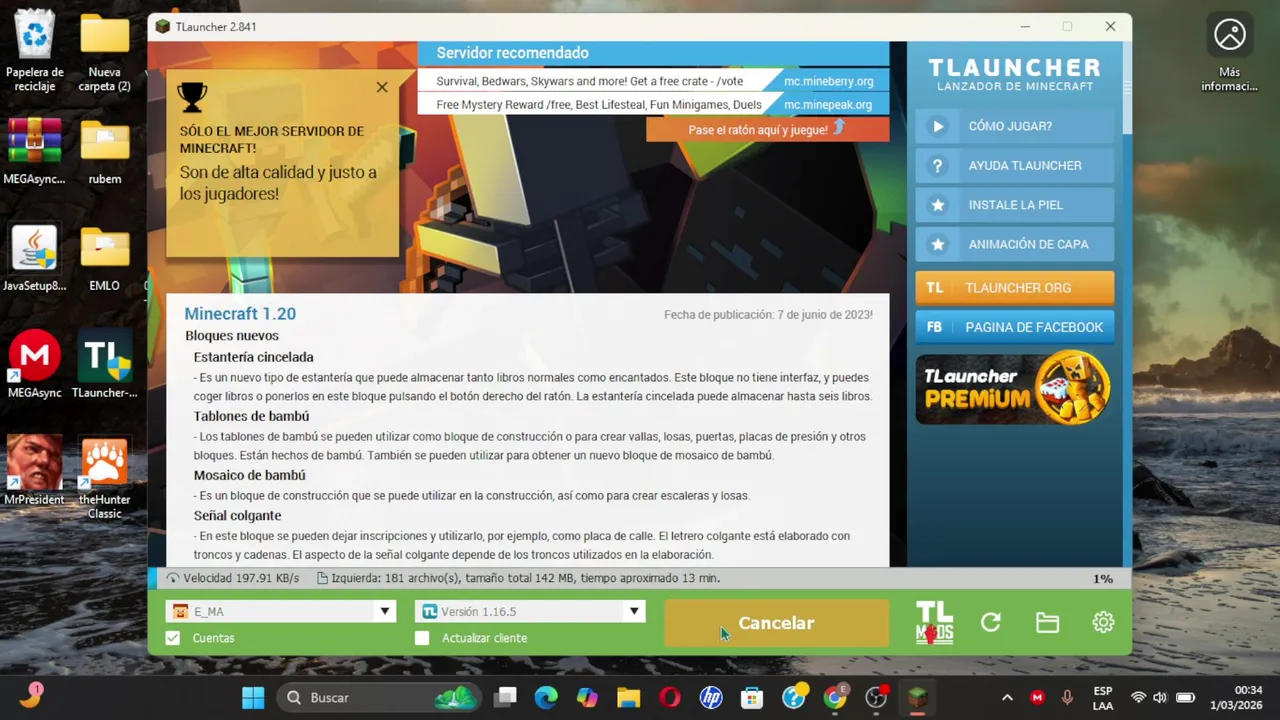1280x720 pixels.
Task: Open Task View on the taskbar
Action: pyautogui.click(x=505, y=698)
